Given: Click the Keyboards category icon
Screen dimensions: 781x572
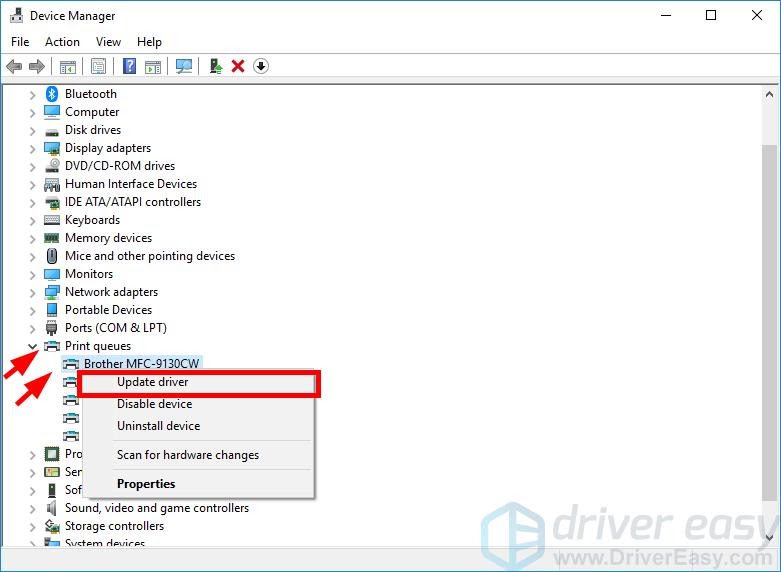Looking at the screenshot, I should coord(52,220).
